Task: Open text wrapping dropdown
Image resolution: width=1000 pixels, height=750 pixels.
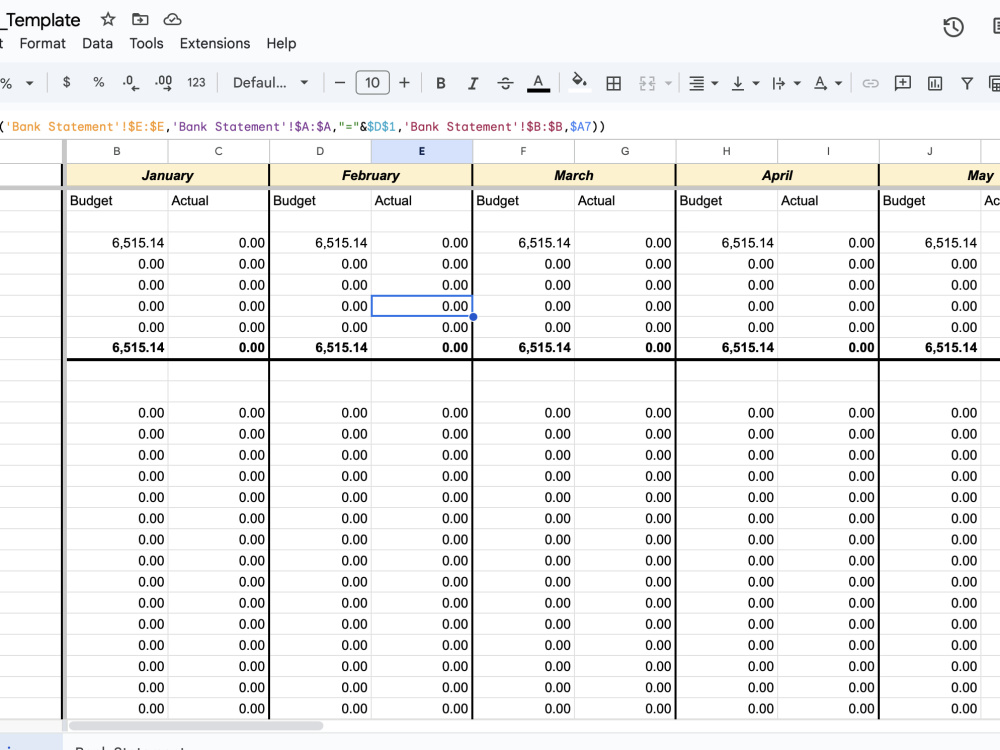Action: [x=786, y=83]
